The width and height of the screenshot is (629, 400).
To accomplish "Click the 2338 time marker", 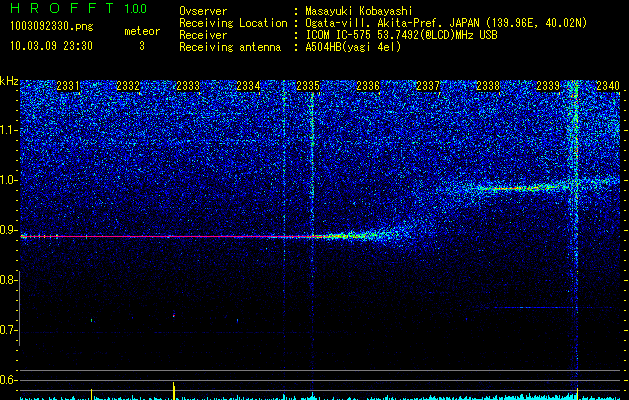I will [488, 86].
